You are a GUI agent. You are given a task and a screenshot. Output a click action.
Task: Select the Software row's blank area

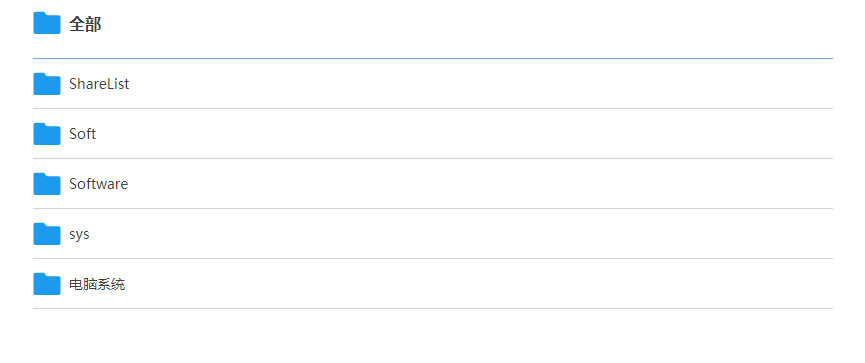click(x=480, y=184)
